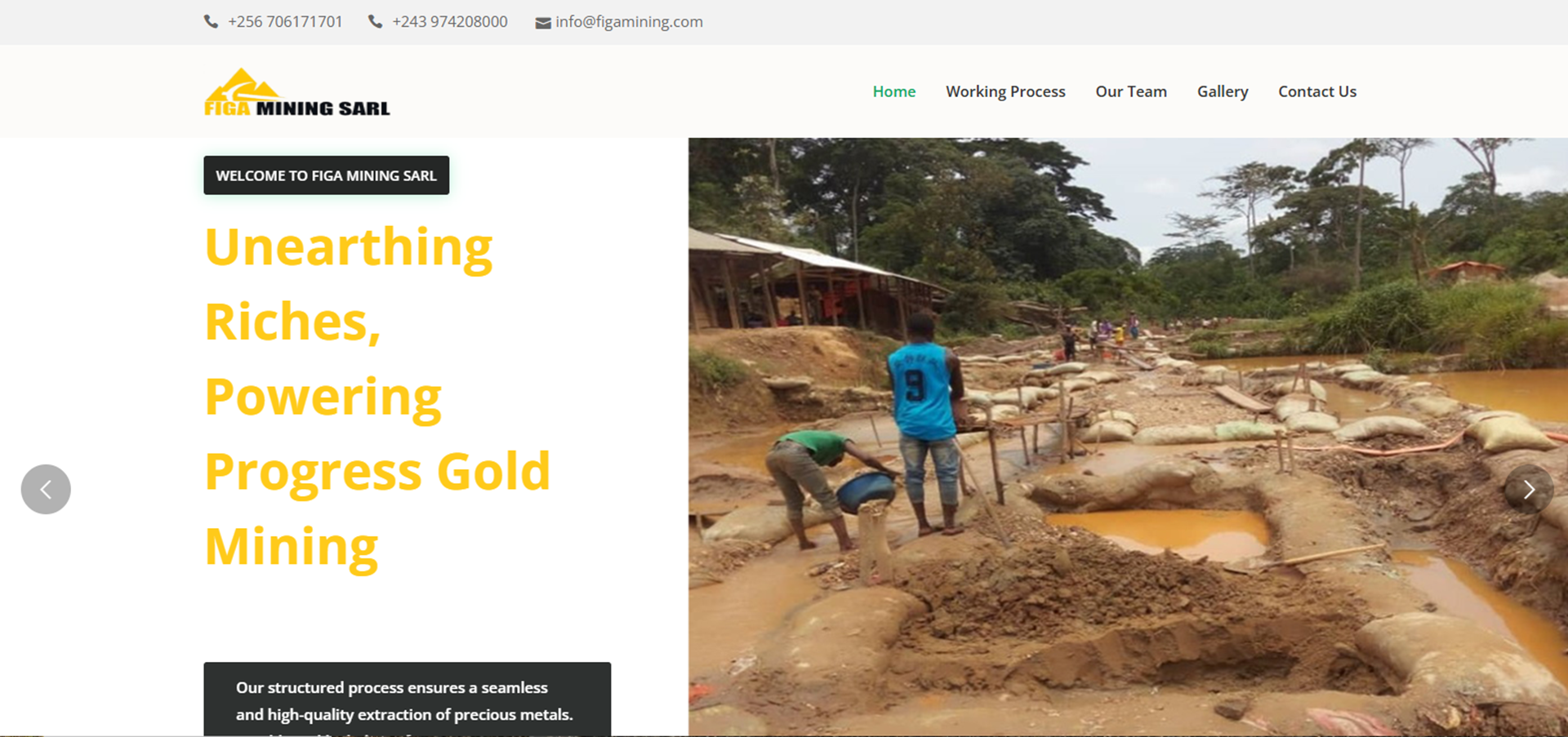Click the second phone handset icon
This screenshot has width=1568, height=737.
(x=375, y=22)
